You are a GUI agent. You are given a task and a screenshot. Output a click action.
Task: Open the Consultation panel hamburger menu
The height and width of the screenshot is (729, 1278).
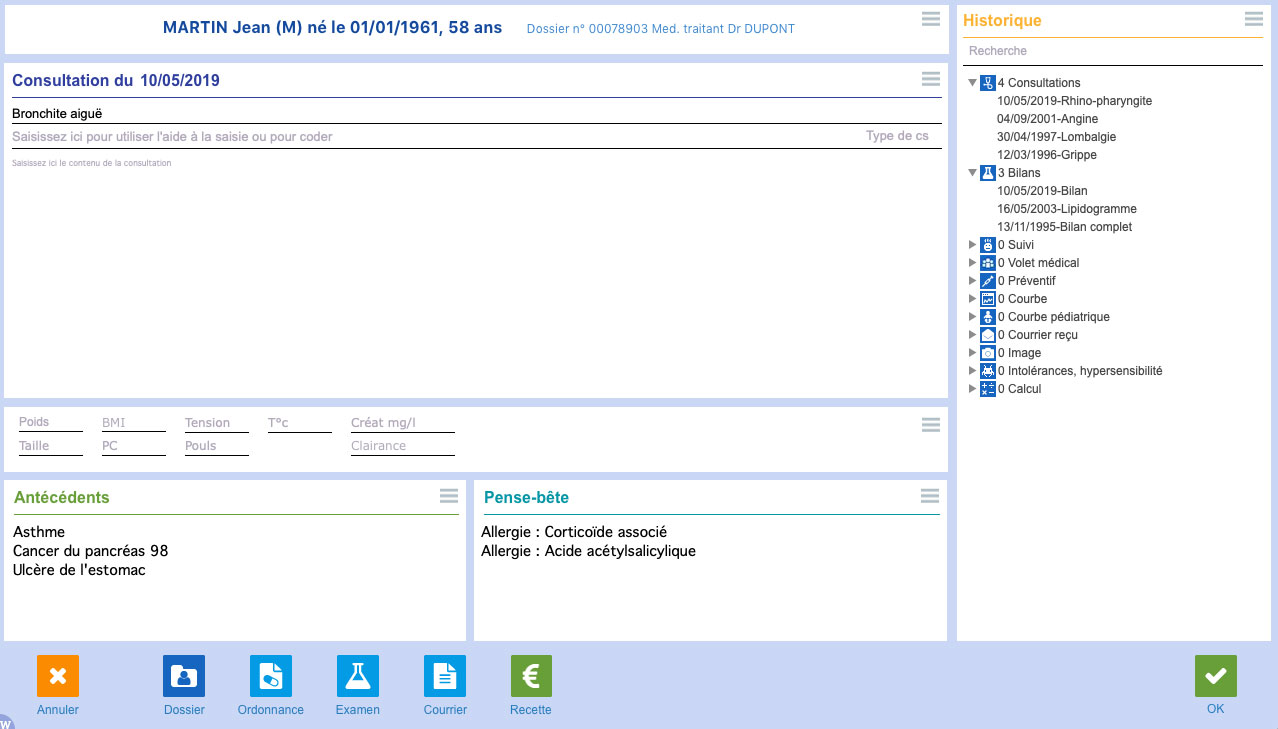coord(930,79)
